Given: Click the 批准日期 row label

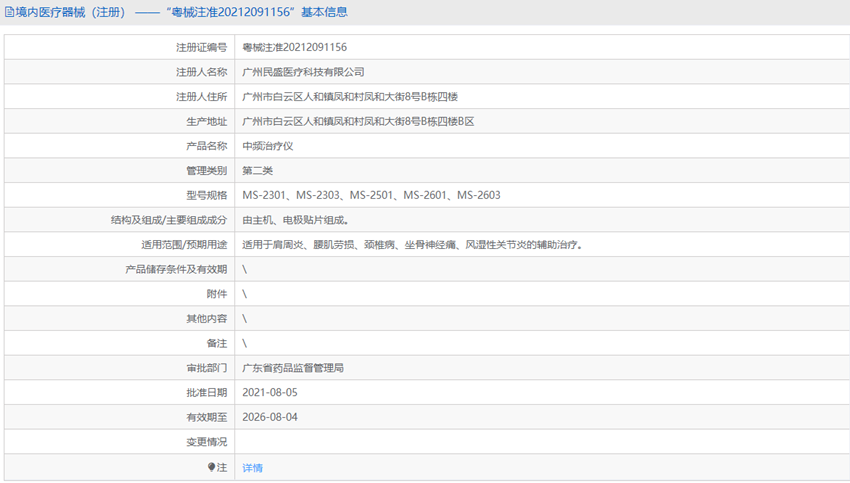Looking at the screenshot, I should [207, 392].
